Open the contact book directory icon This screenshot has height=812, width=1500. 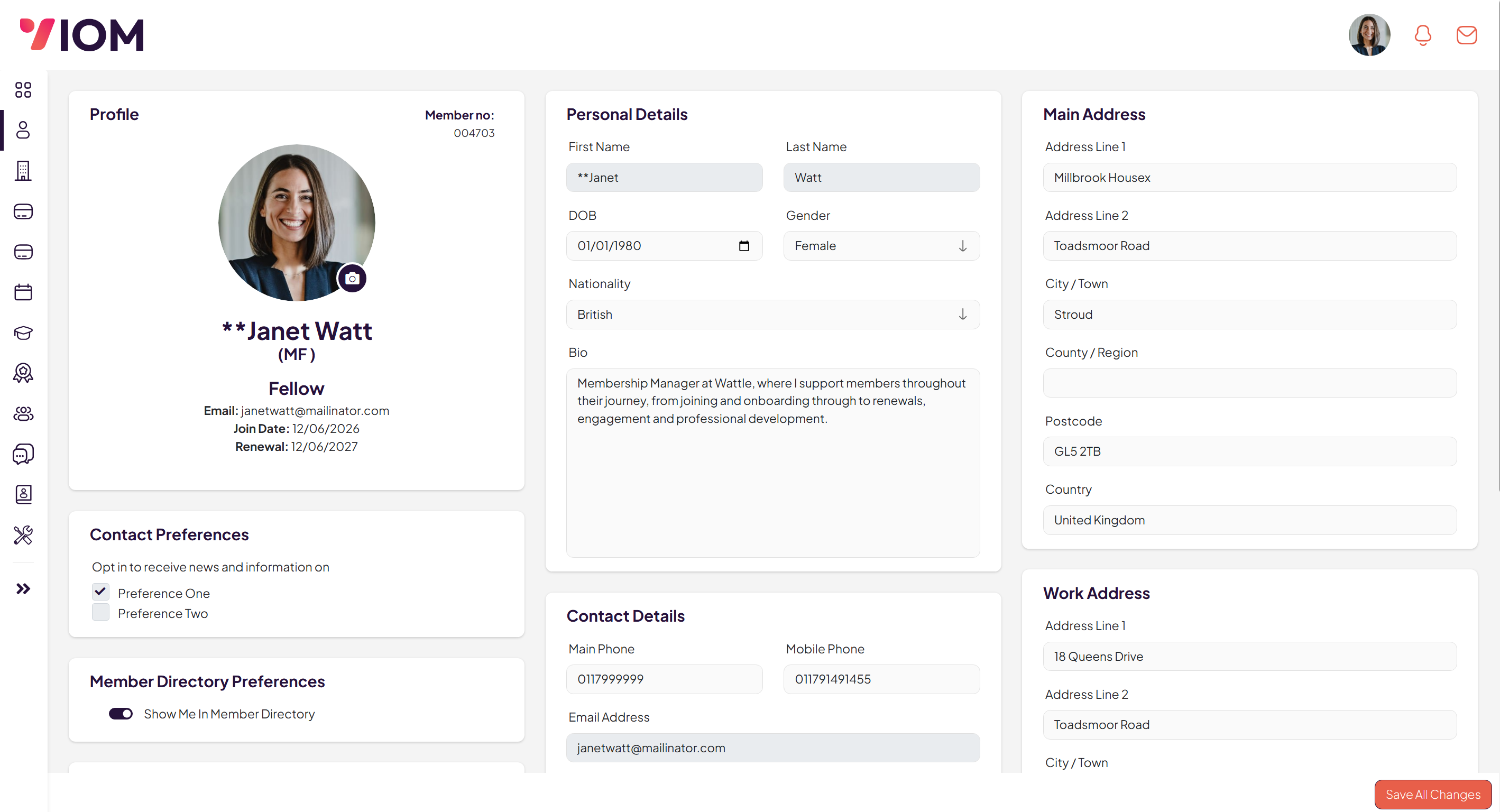click(x=23, y=494)
